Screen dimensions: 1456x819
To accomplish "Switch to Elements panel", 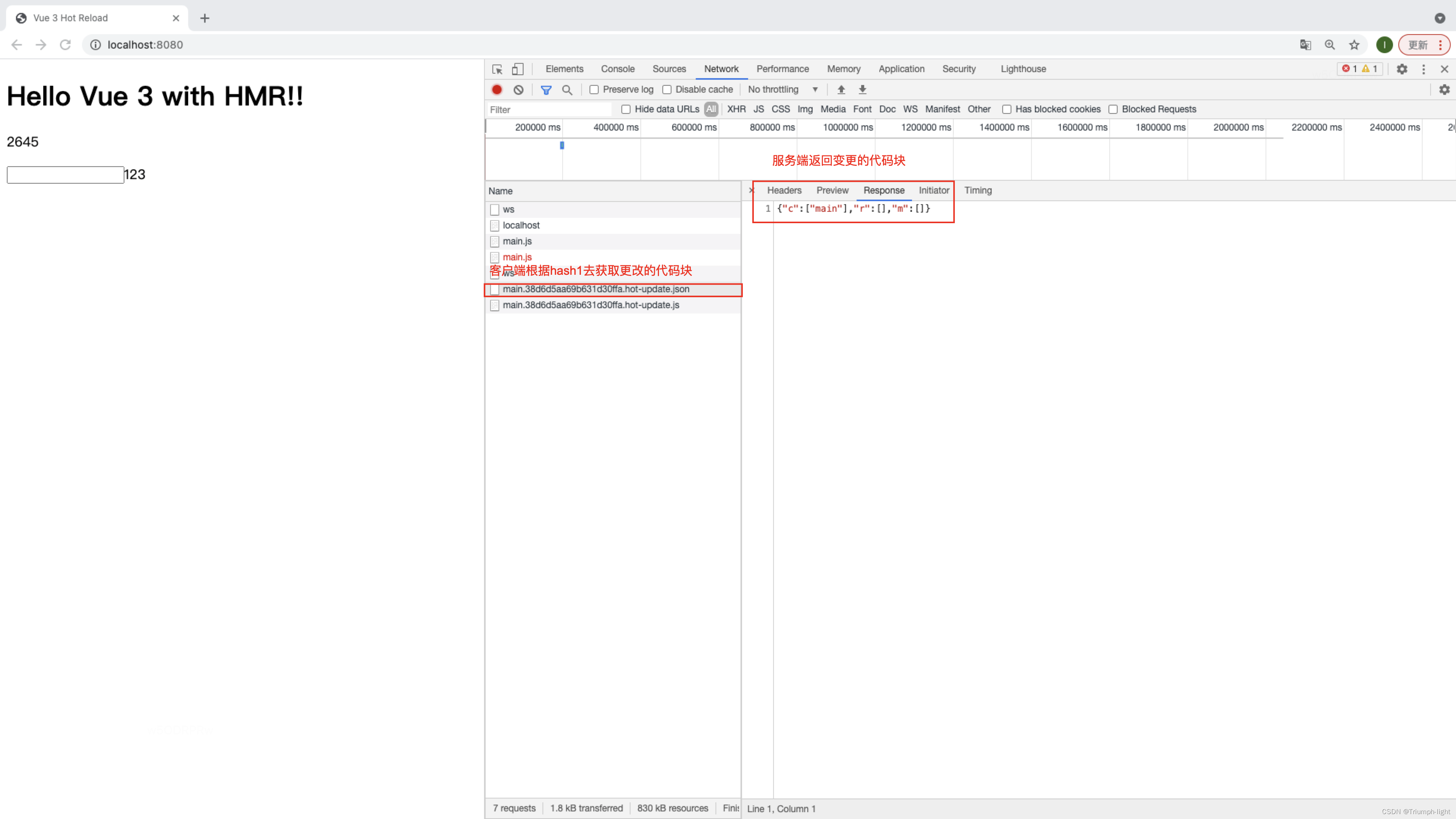I will click(564, 69).
